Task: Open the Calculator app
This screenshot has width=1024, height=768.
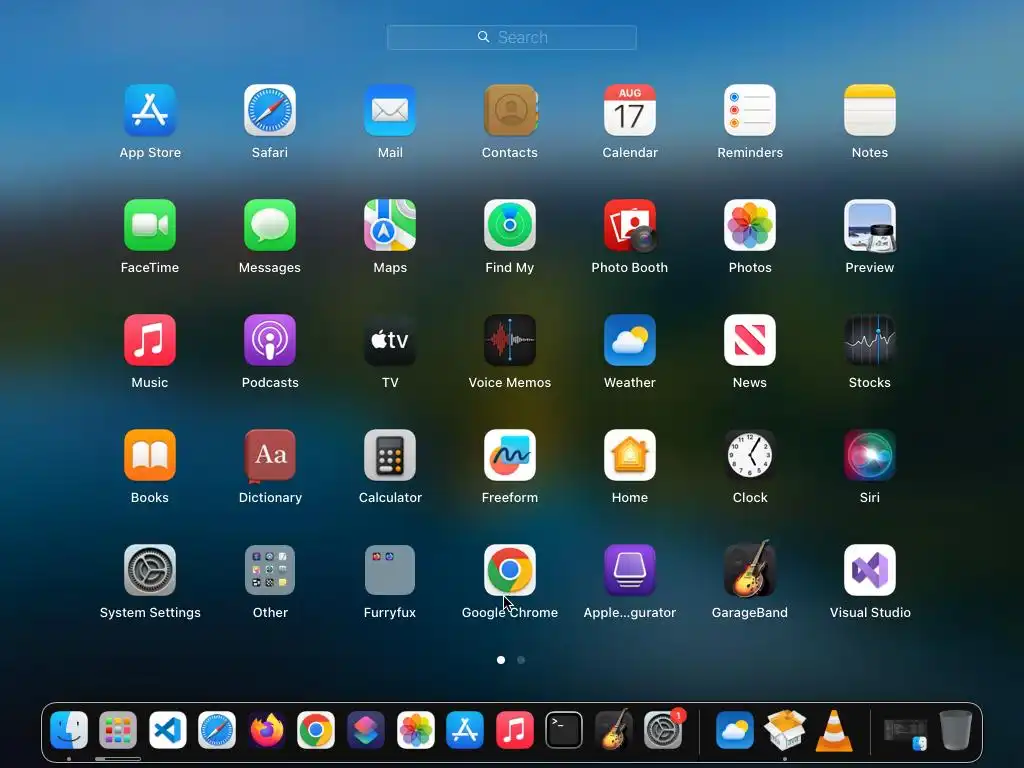Action: coord(390,455)
